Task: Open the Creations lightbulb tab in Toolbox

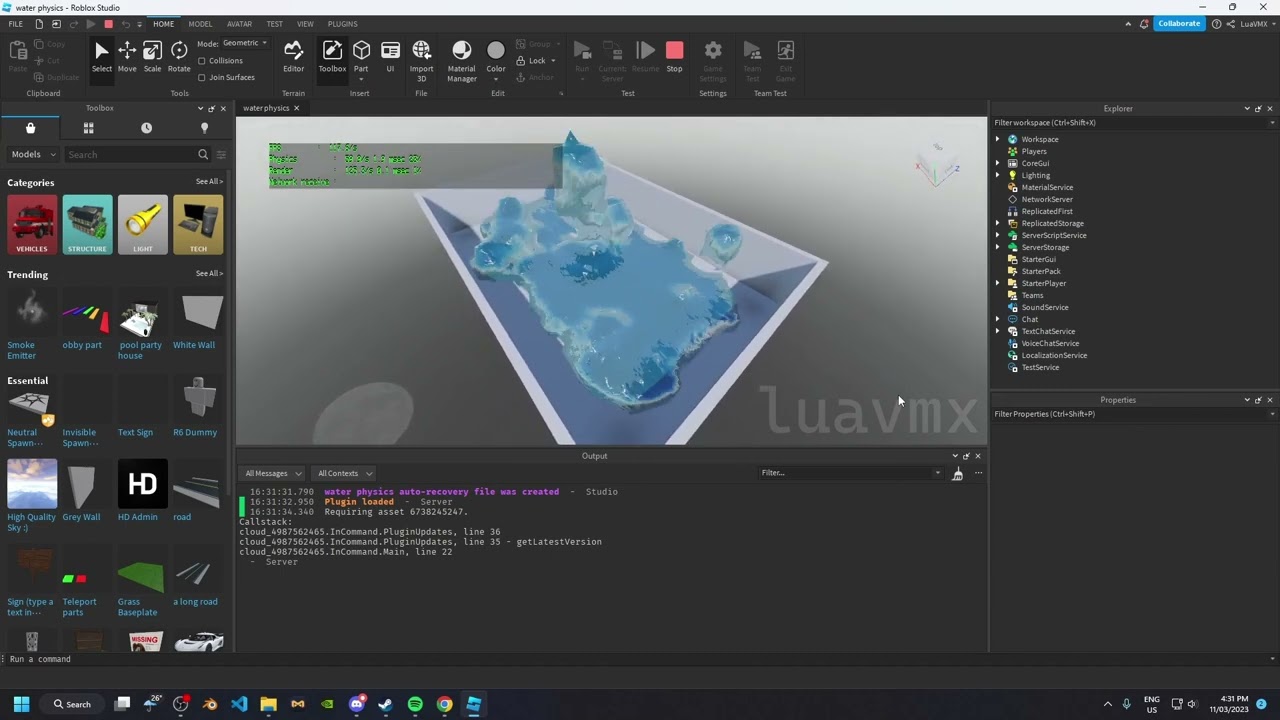Action: (204, 128)
